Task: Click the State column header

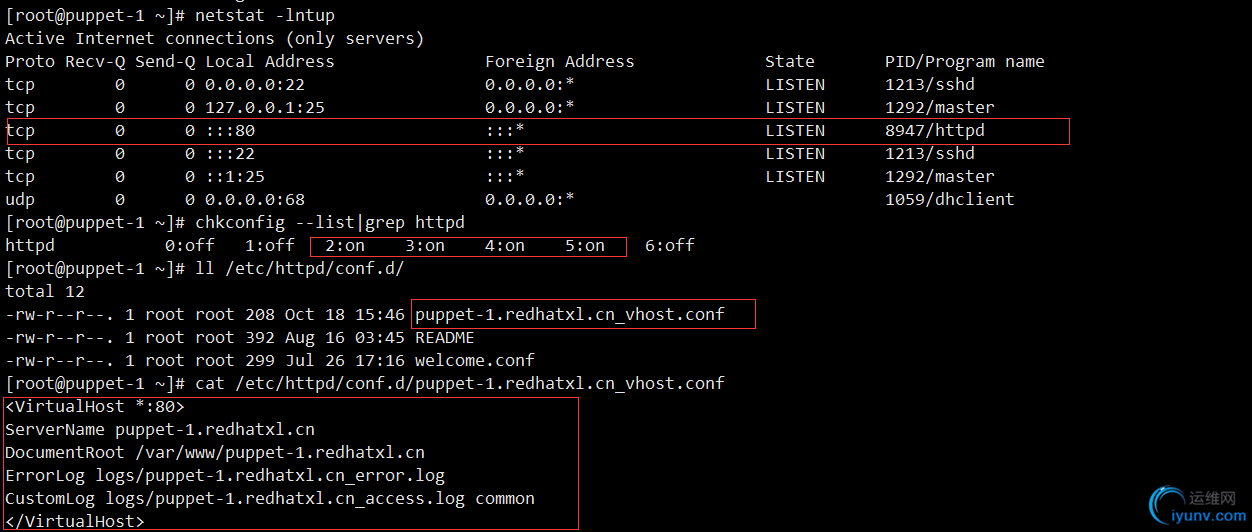Action: [789, 61]
